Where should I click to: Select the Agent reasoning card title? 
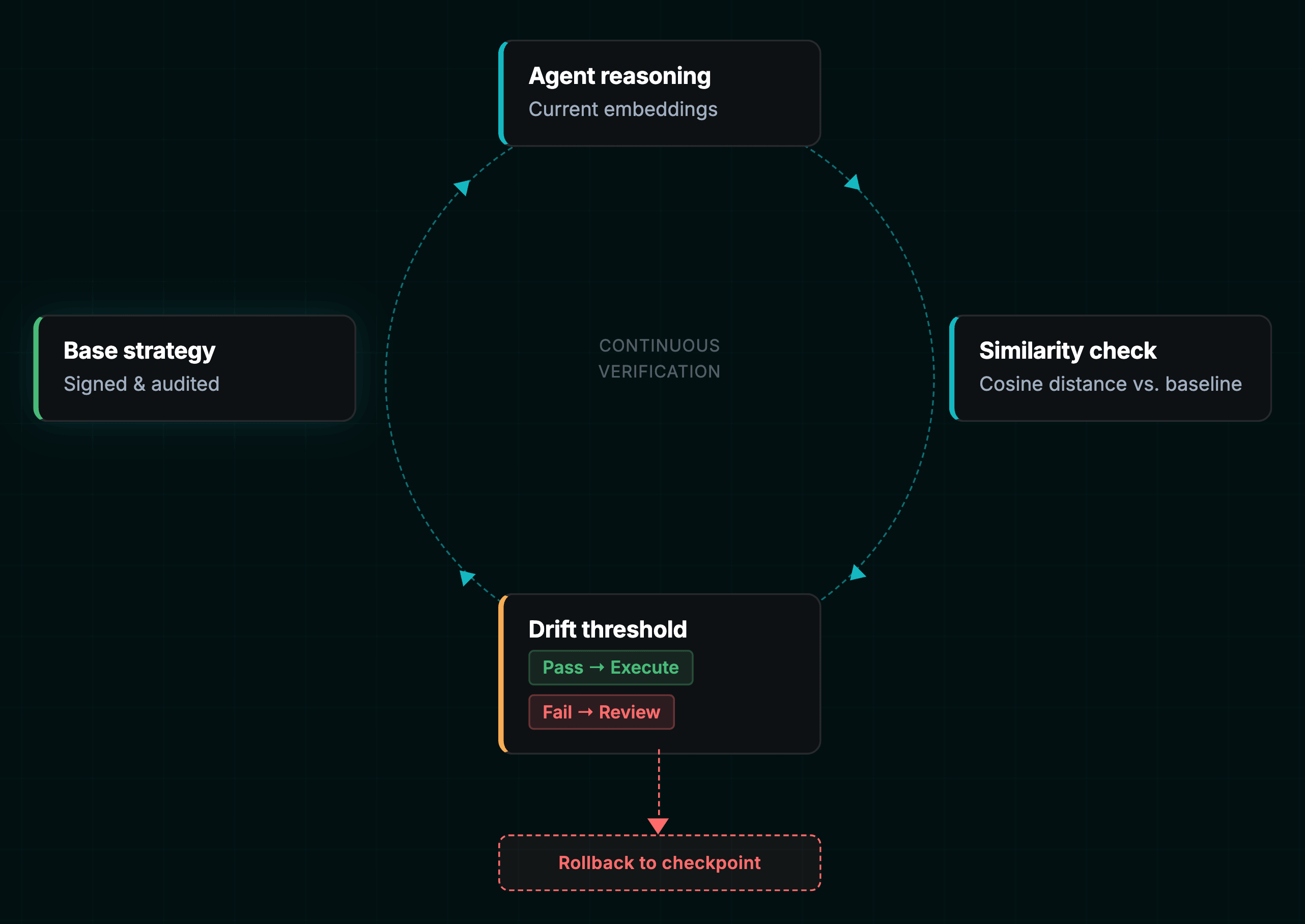pos(619,76)
